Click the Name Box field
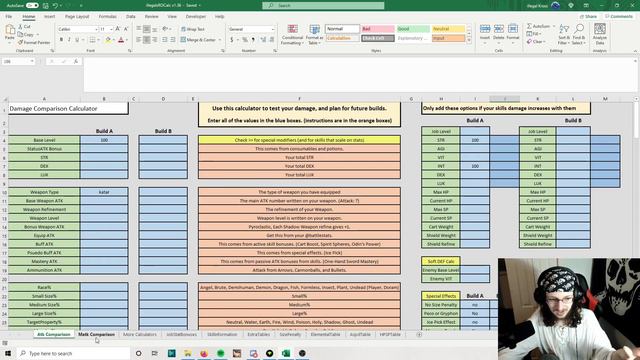 (x=18, y=61)
